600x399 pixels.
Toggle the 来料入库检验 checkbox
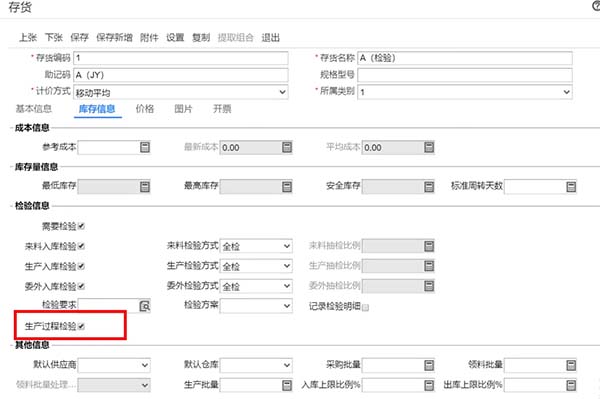pyautogui.click(x=81, y=246)
